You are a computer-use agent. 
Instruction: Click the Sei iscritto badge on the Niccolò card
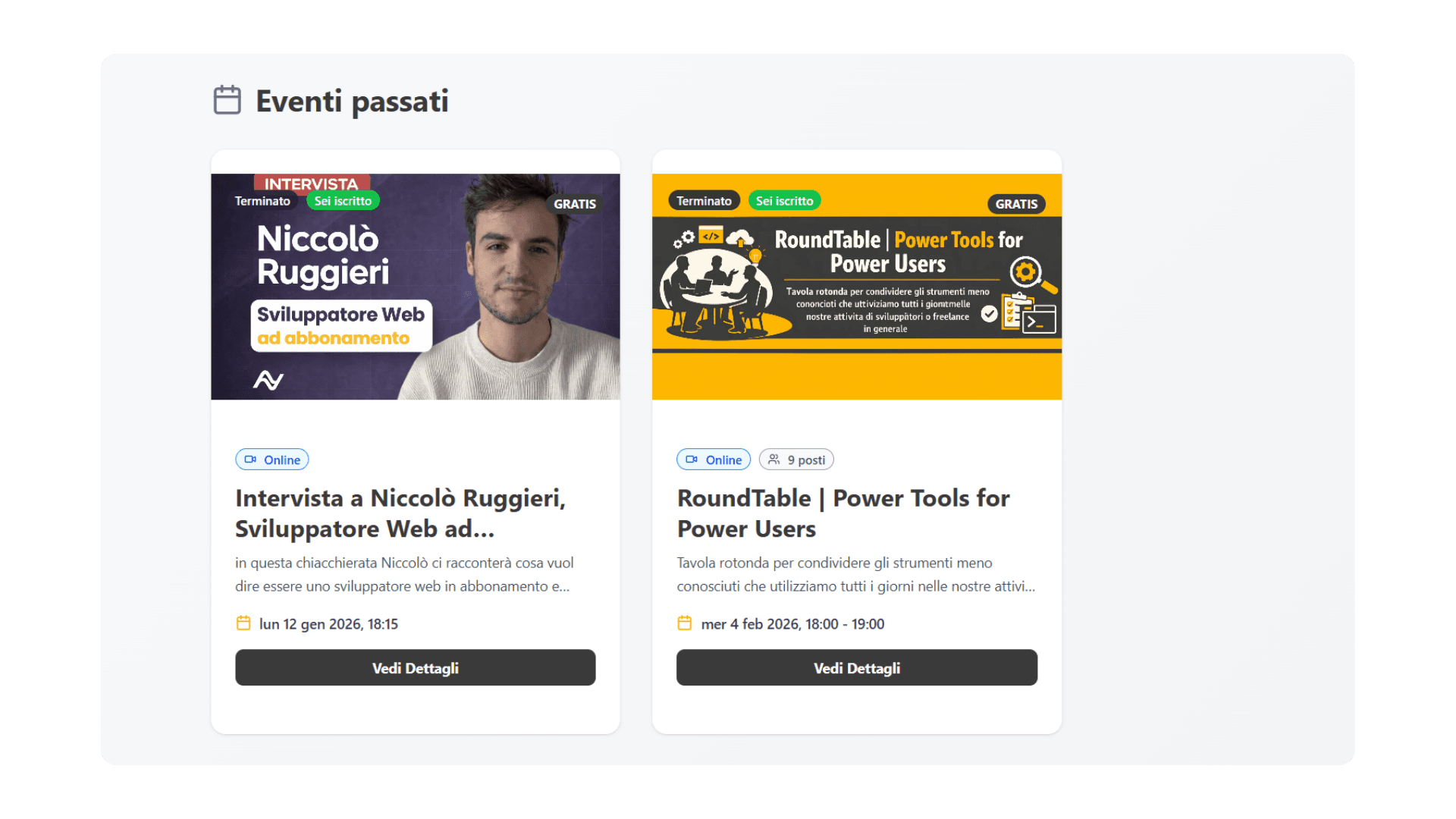point(343,201)
